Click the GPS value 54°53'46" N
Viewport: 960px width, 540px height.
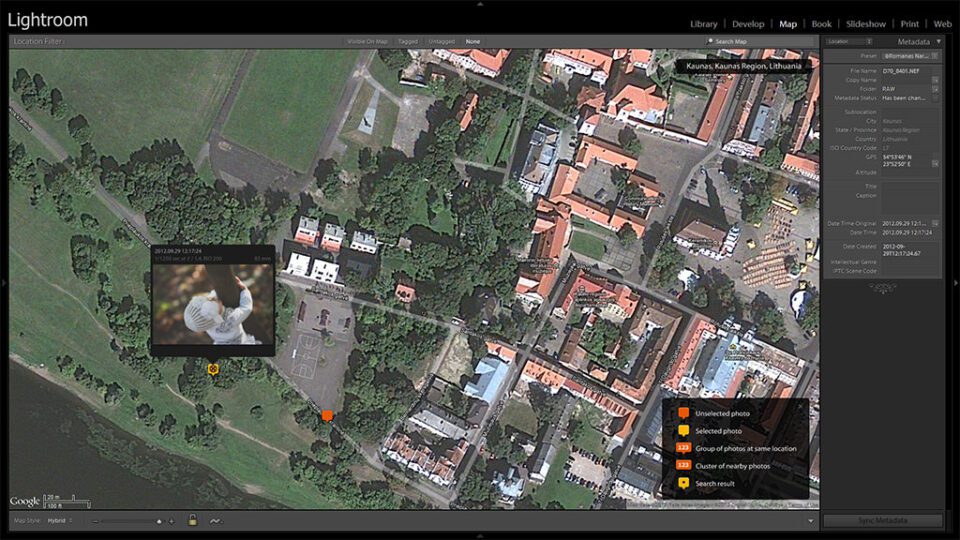coord(896,157)
